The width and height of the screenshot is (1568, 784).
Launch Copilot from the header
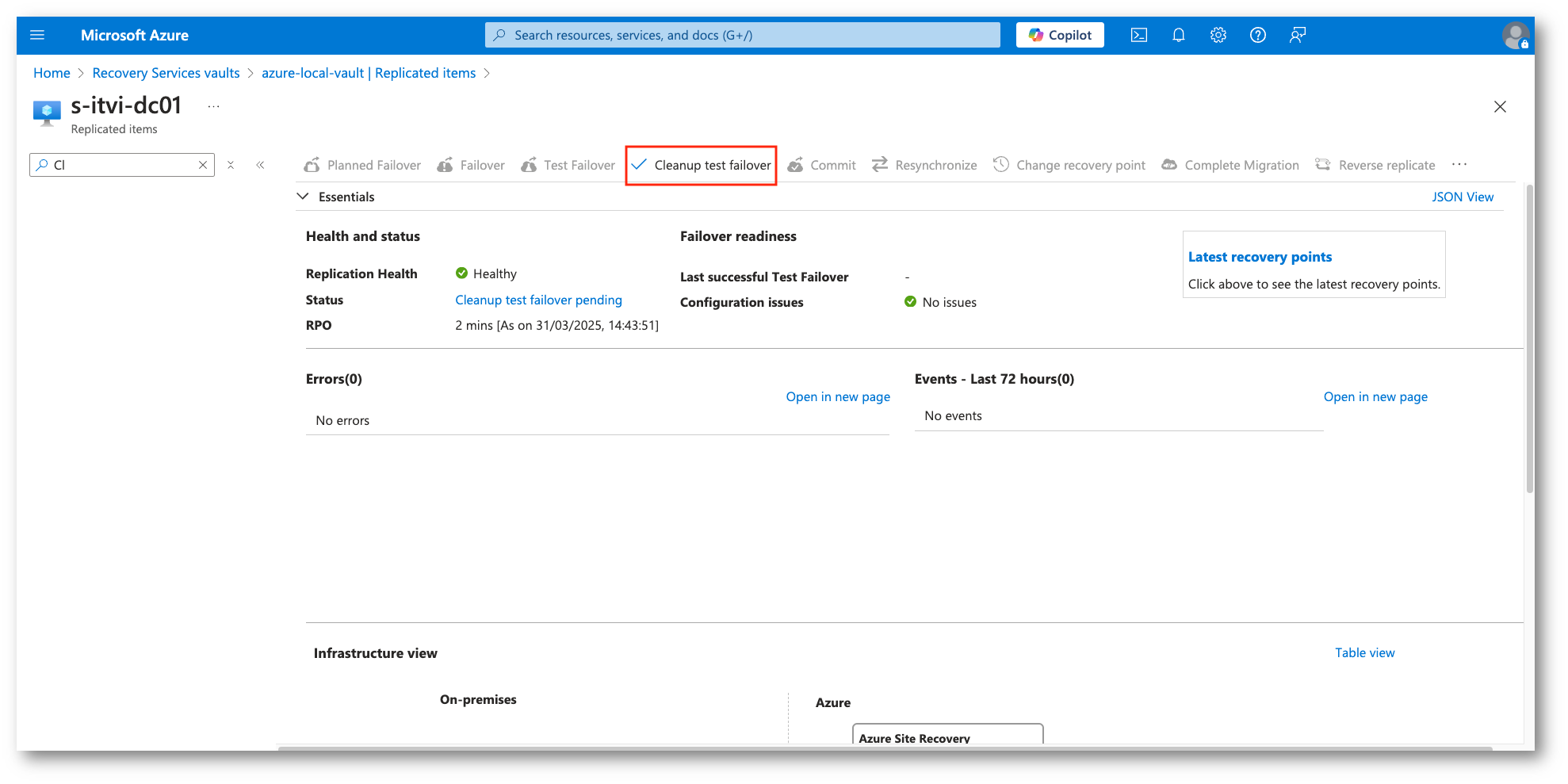[x=1060, y=35]
